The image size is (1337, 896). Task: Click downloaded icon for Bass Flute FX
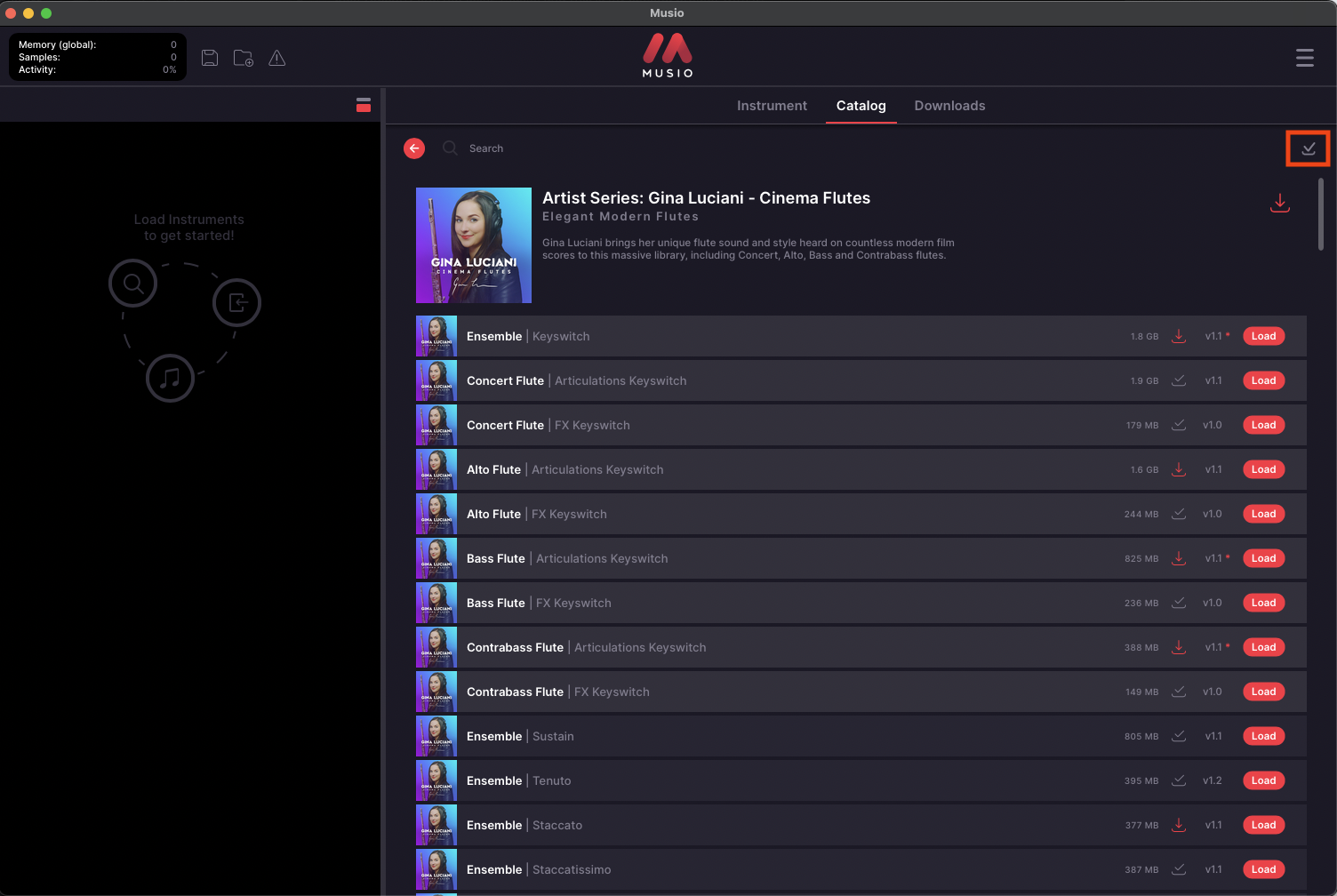click(x=1179, y=603)
